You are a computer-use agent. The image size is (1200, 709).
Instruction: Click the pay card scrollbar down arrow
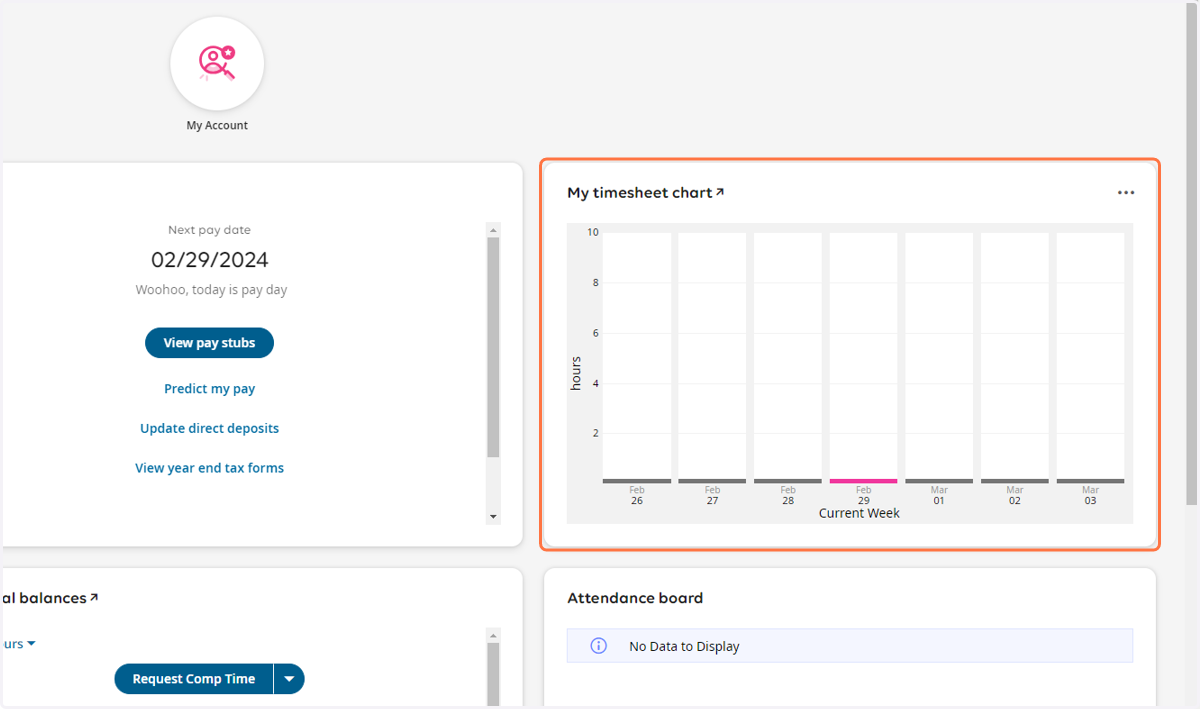(x=493, y=517)
